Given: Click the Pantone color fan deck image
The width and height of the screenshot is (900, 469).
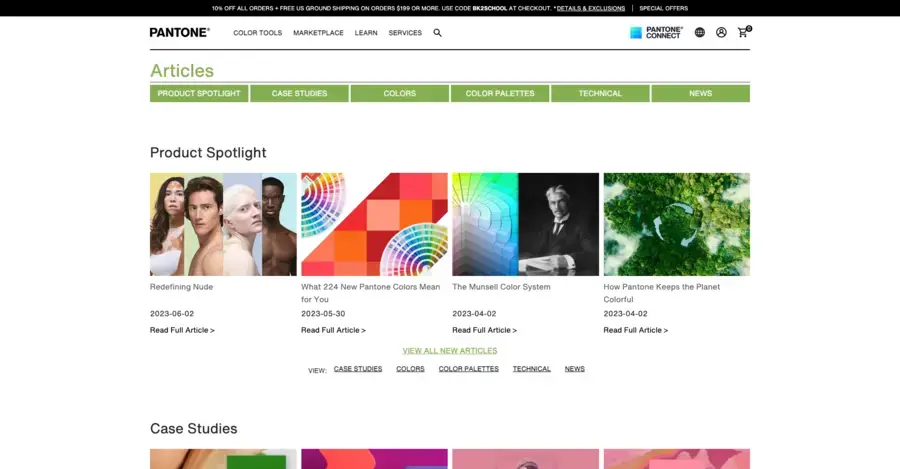Looking at the screenshot, I should pyautogui.click(x=374, y=224).
